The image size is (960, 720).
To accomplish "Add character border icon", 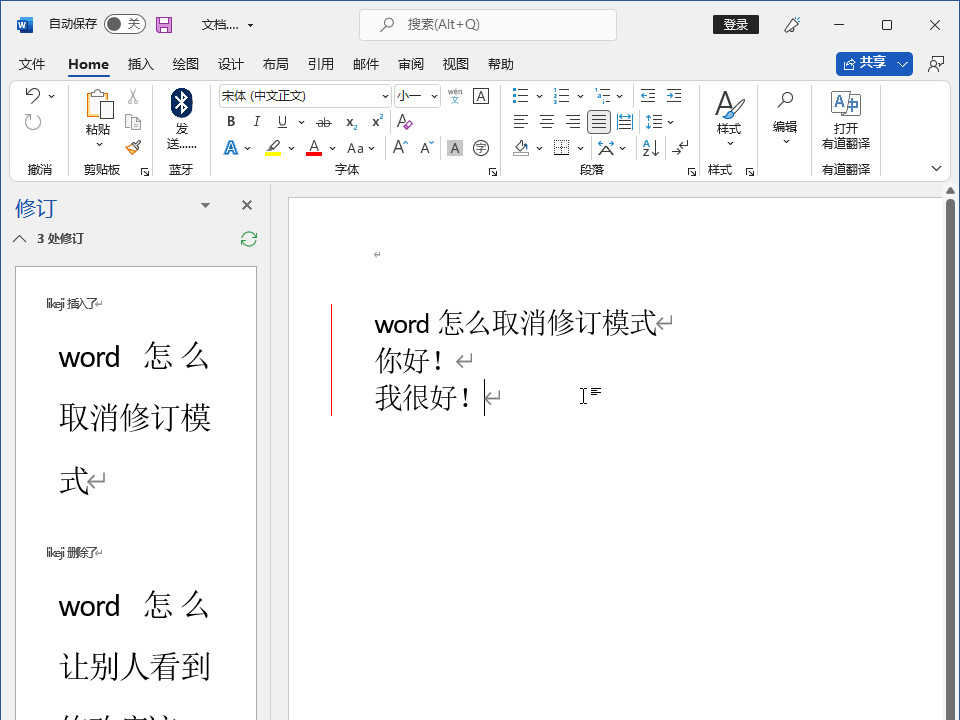I will point(481,96).
